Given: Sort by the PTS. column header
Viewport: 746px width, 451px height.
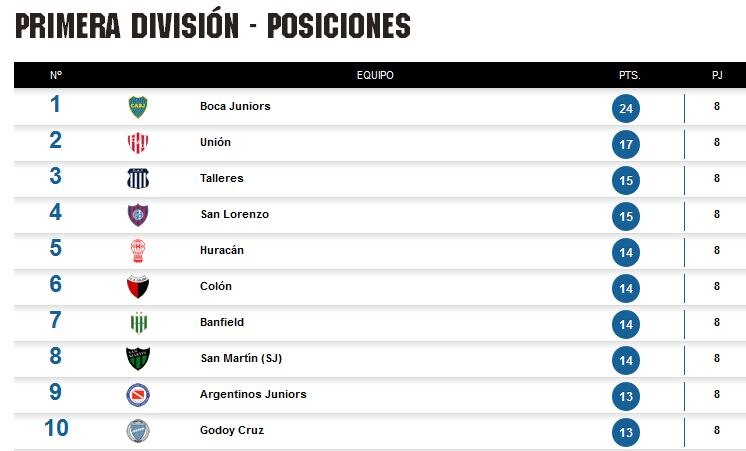Looking at the screenshot, I should 629,75.
